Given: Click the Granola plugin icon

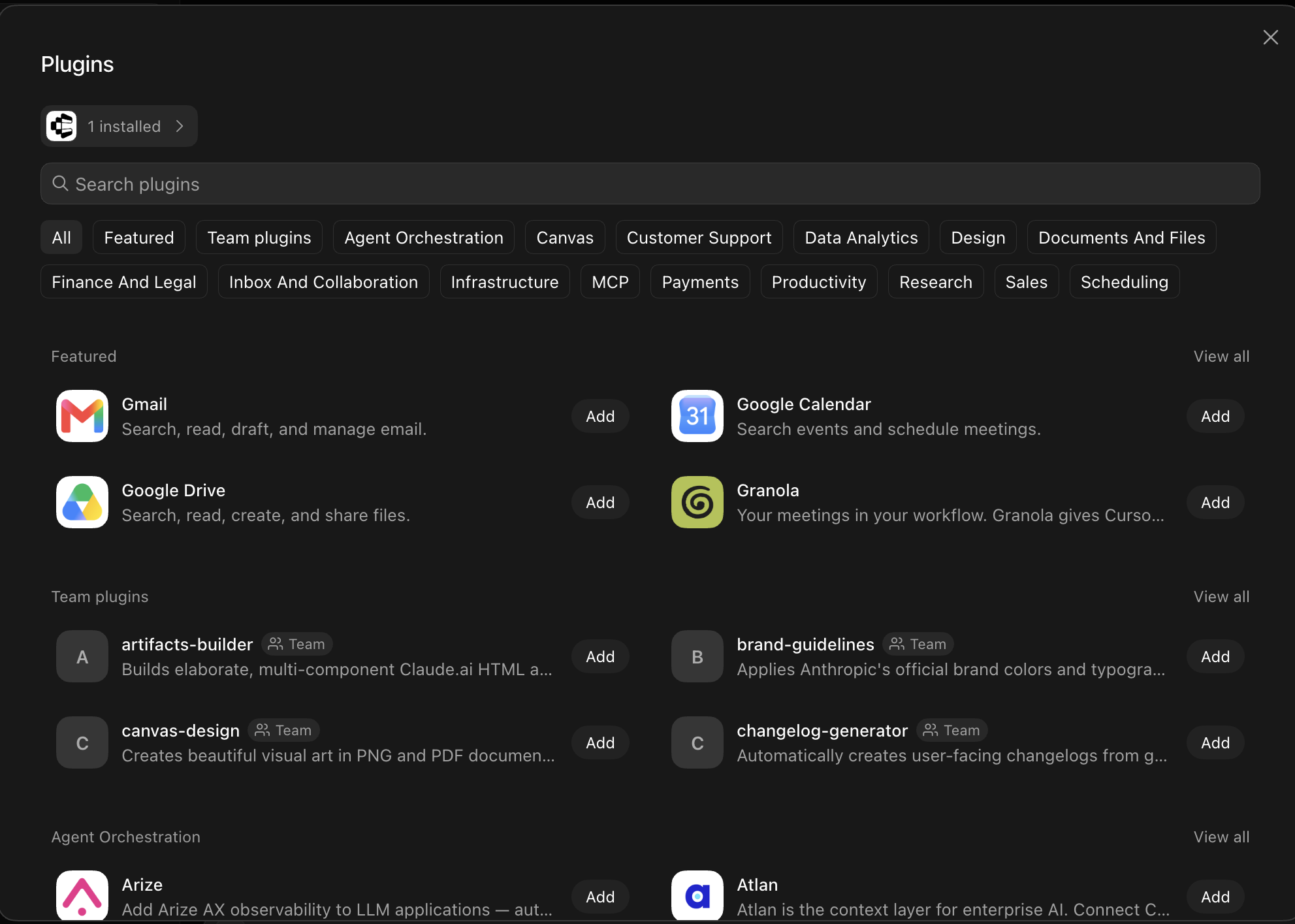Looking at the screenshot, I should (x=697, y=502).
